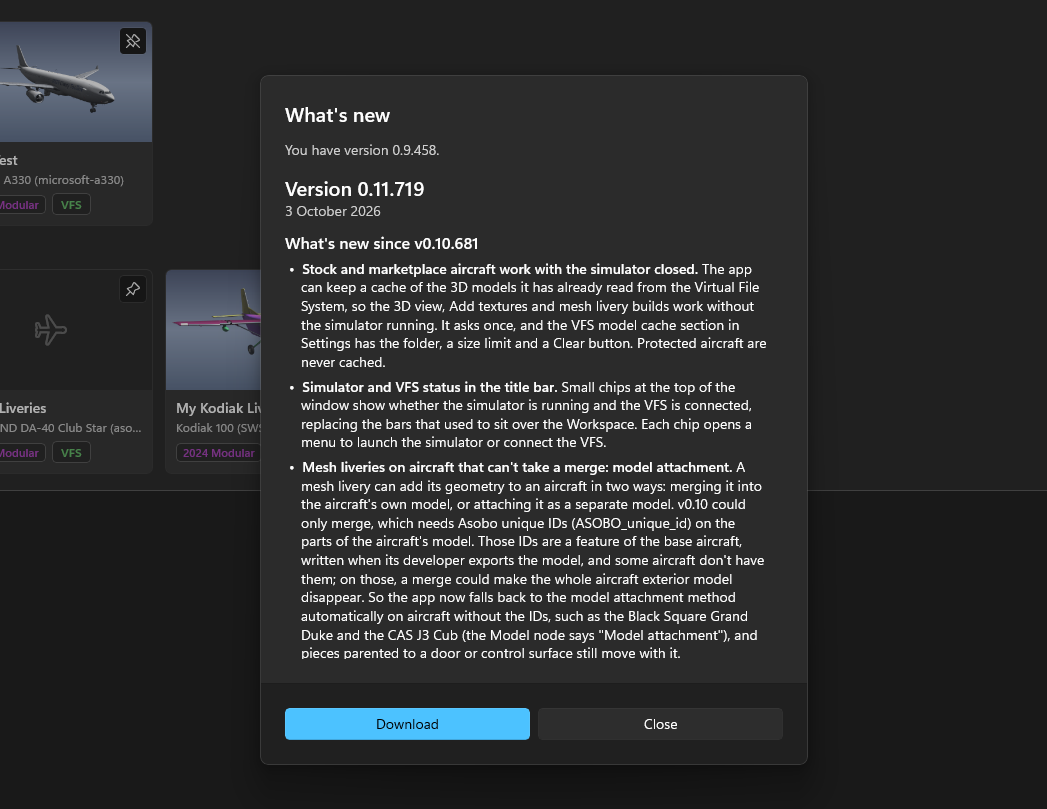This screenshot has height=809, width=1047.
Task: Click the 'My Kodiak Liv' card title
Action: (218, 408)
